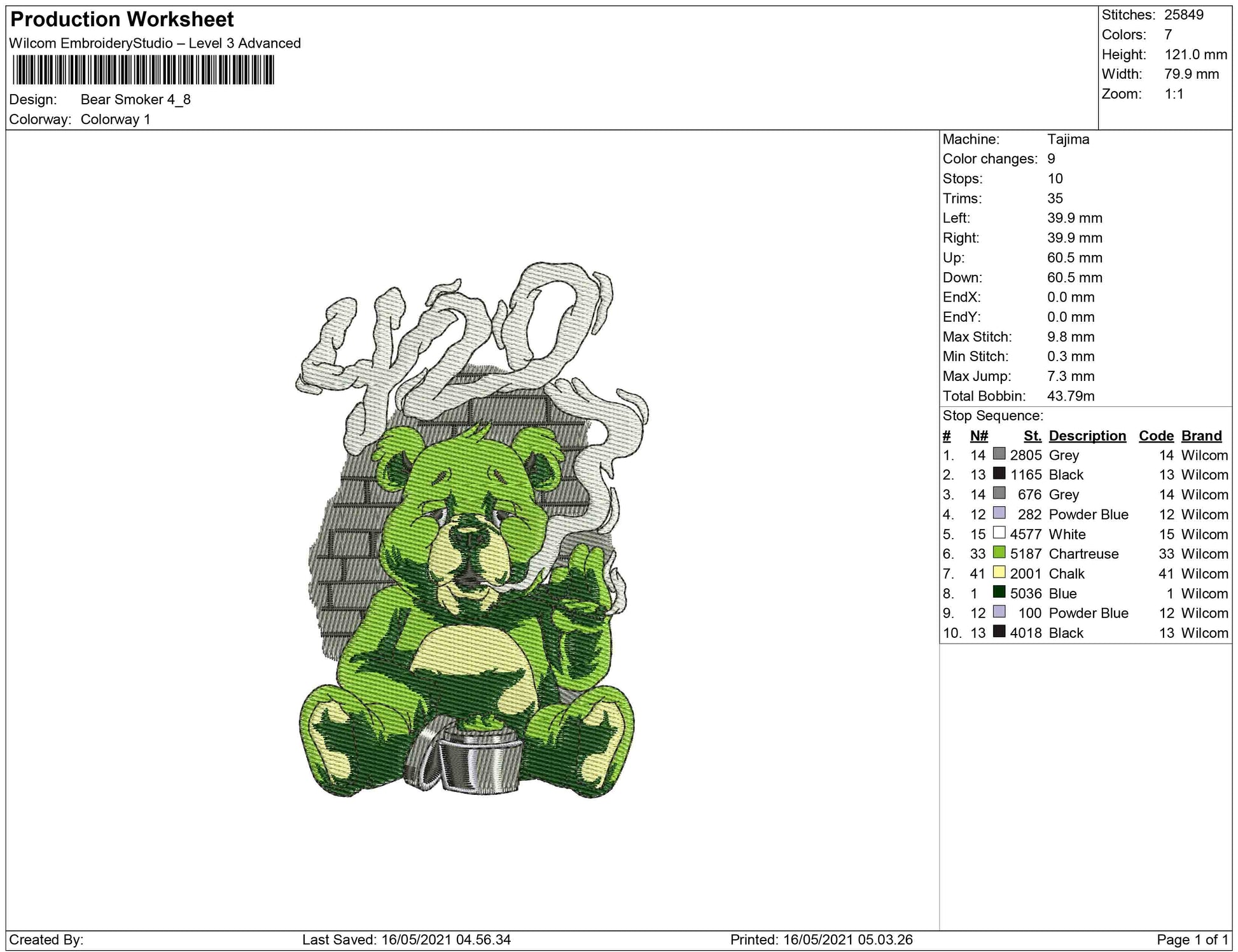The image size is (1238, 952).
Task: Click the Bear Smoker 4_8 design name
Action: 136,99
